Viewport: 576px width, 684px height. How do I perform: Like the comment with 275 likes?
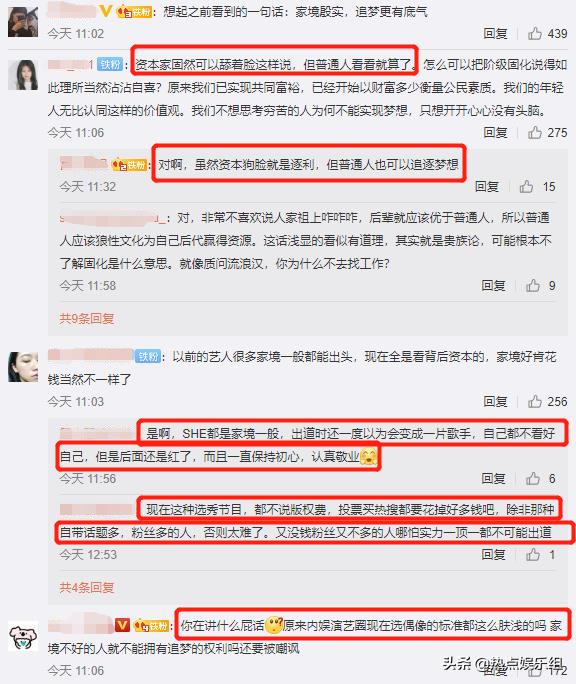[x=535, y=133]
